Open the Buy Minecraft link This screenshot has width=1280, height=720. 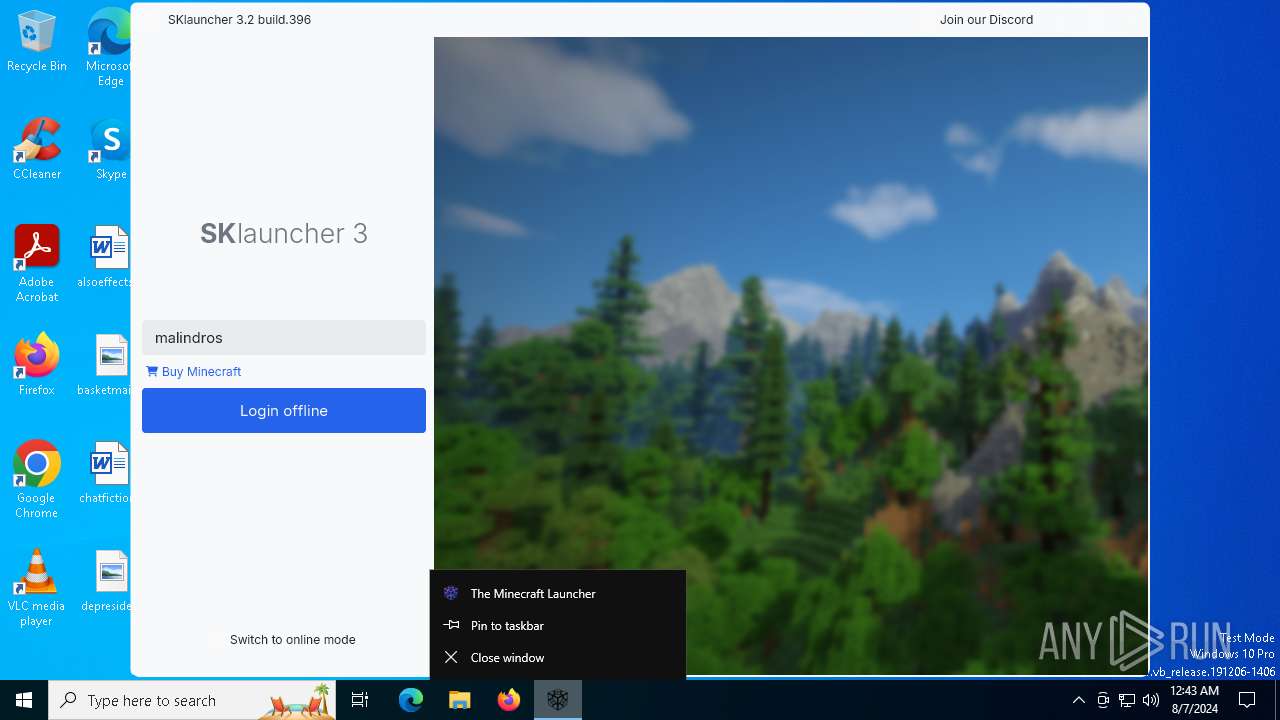pos(194,372)
